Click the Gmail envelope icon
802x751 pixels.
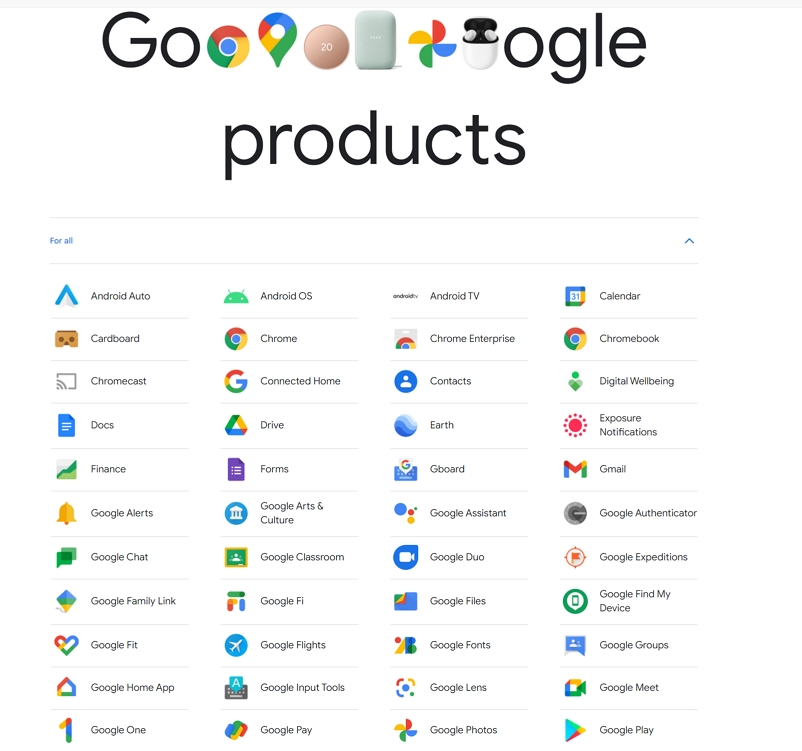pyautogui.click(x=575, y=469)
